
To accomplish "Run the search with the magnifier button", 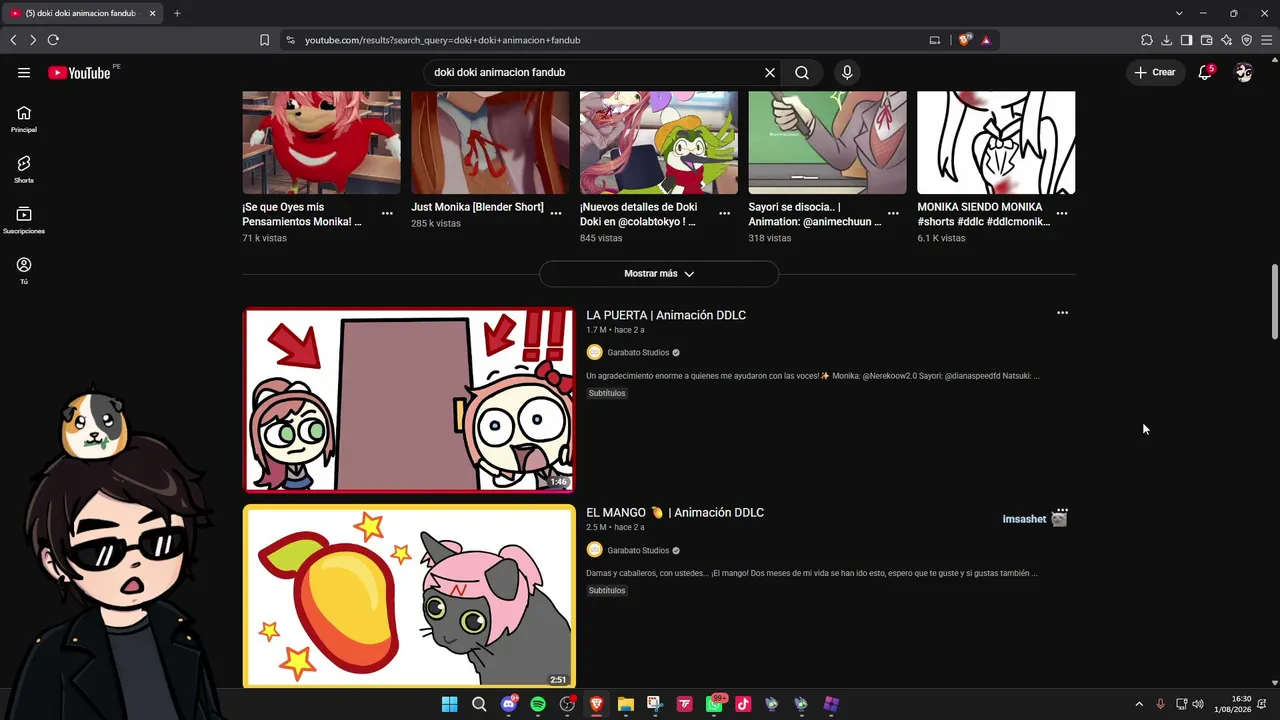I will tap(802, 72).
